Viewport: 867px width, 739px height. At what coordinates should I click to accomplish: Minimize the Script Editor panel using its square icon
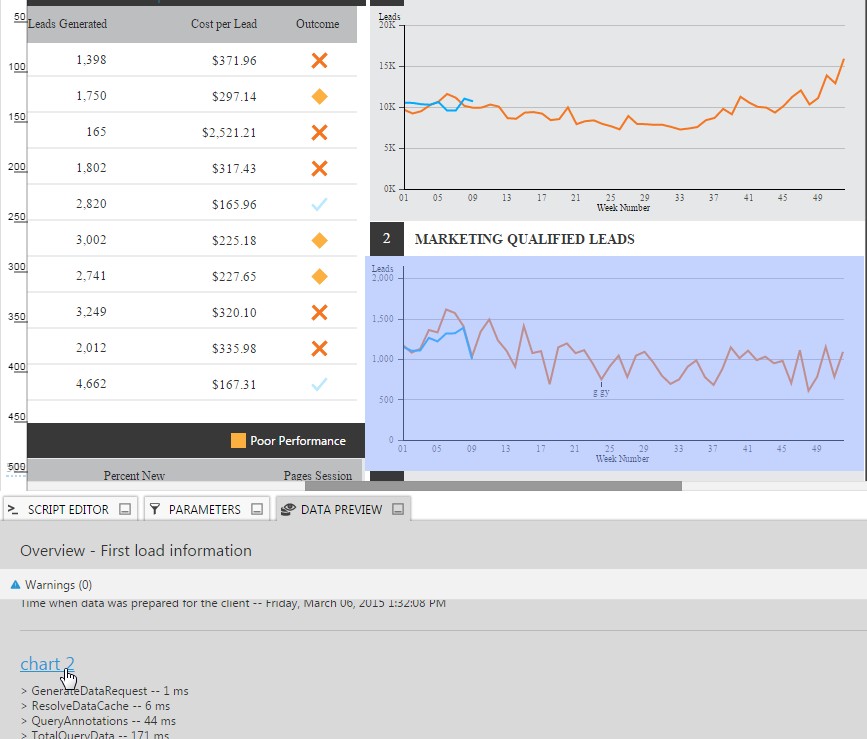pos(125,509)
